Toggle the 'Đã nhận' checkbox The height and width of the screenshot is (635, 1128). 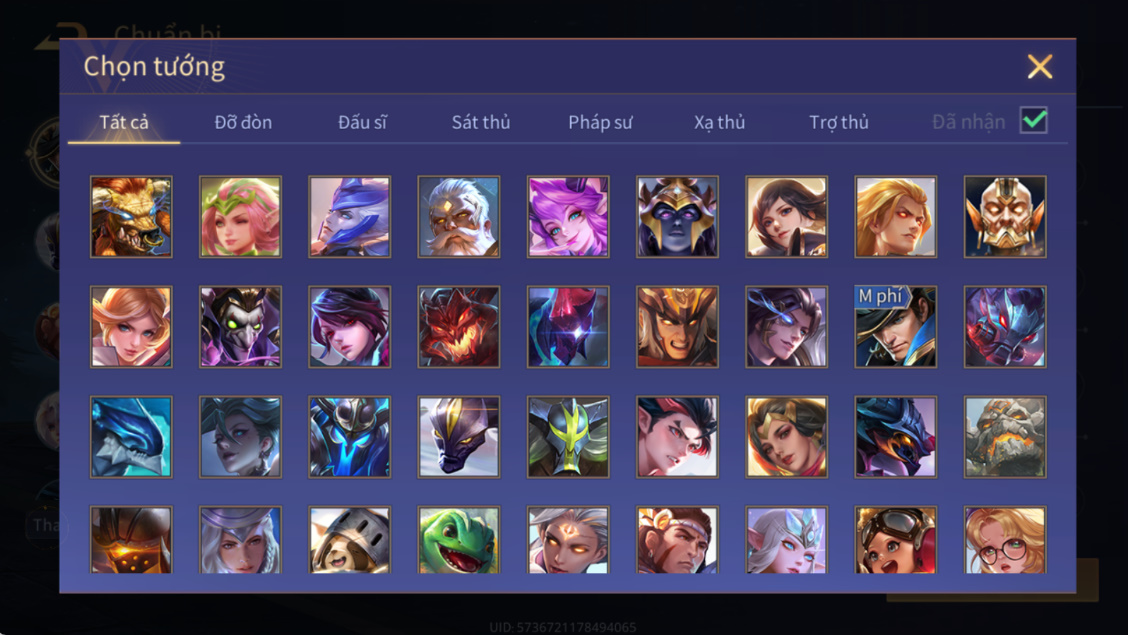coord(1033,120)
